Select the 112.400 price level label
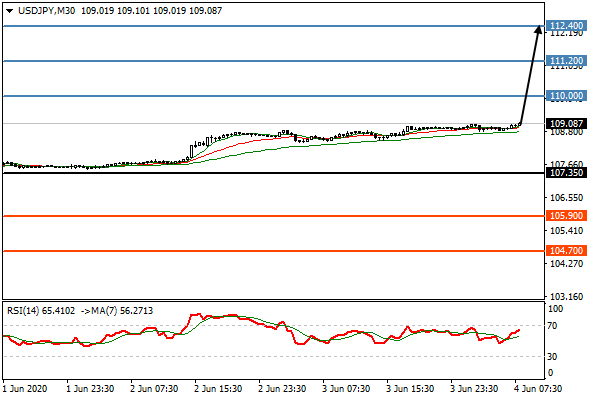The image size is (590, 400). 566,26
